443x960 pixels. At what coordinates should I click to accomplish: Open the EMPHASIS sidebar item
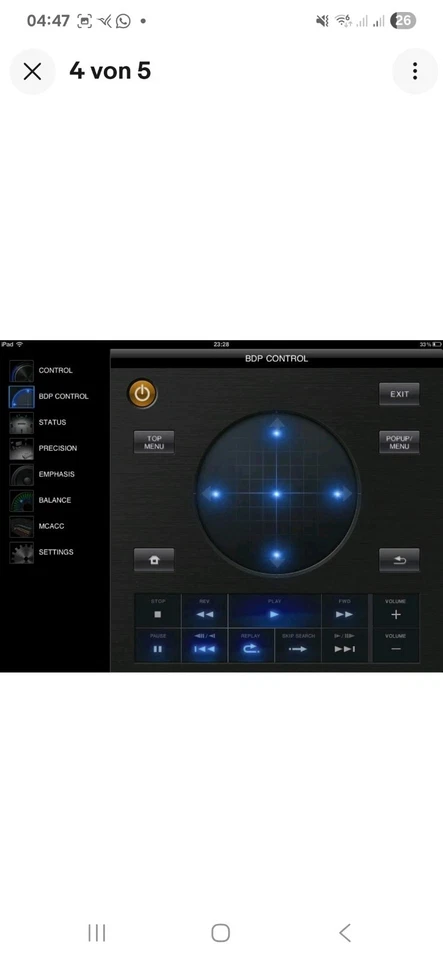click(43, 474)
